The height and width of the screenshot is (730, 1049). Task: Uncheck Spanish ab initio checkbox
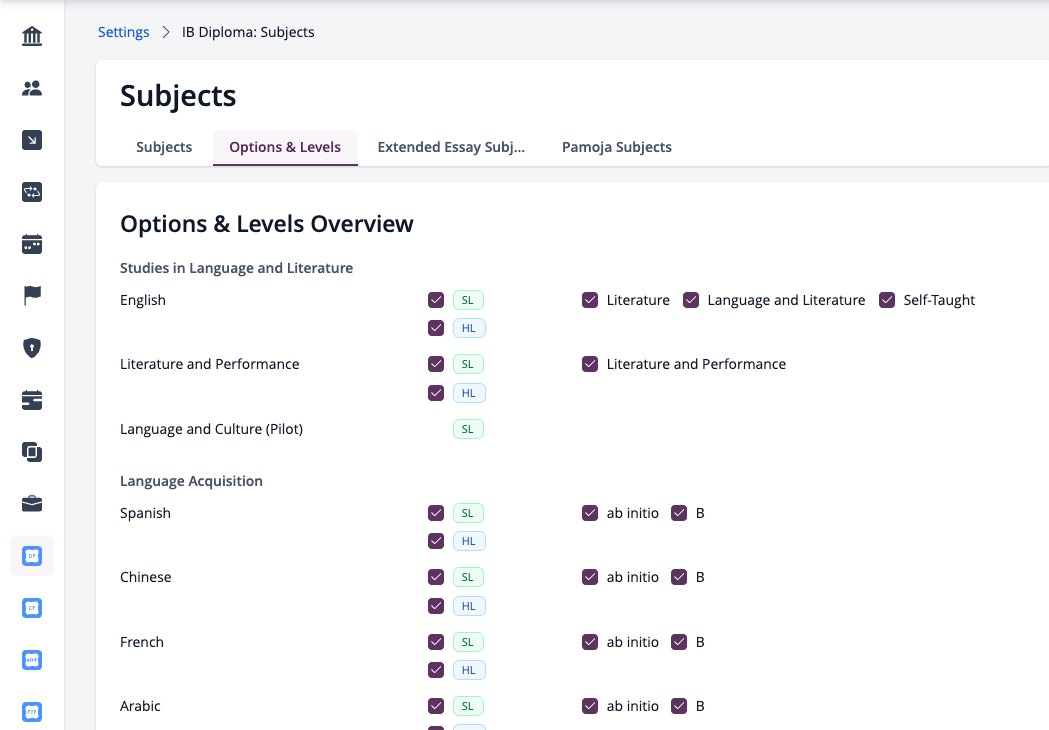pos(589,513)
